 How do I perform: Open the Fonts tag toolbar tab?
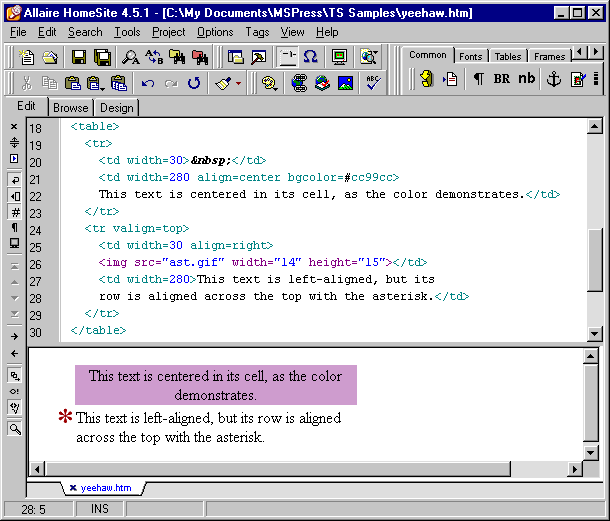tap(470, 57)
